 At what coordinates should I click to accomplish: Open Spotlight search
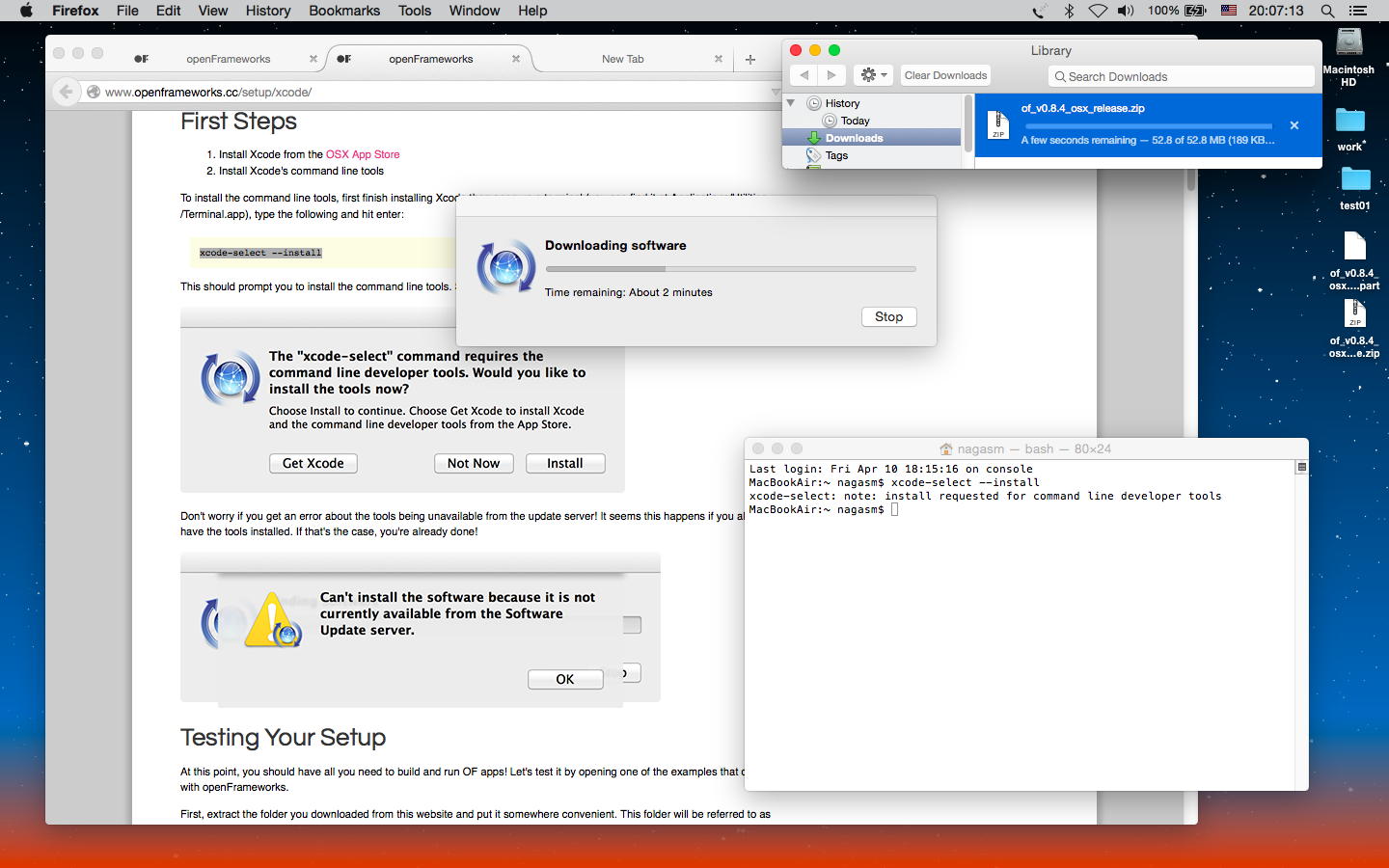click(1327, 11)
